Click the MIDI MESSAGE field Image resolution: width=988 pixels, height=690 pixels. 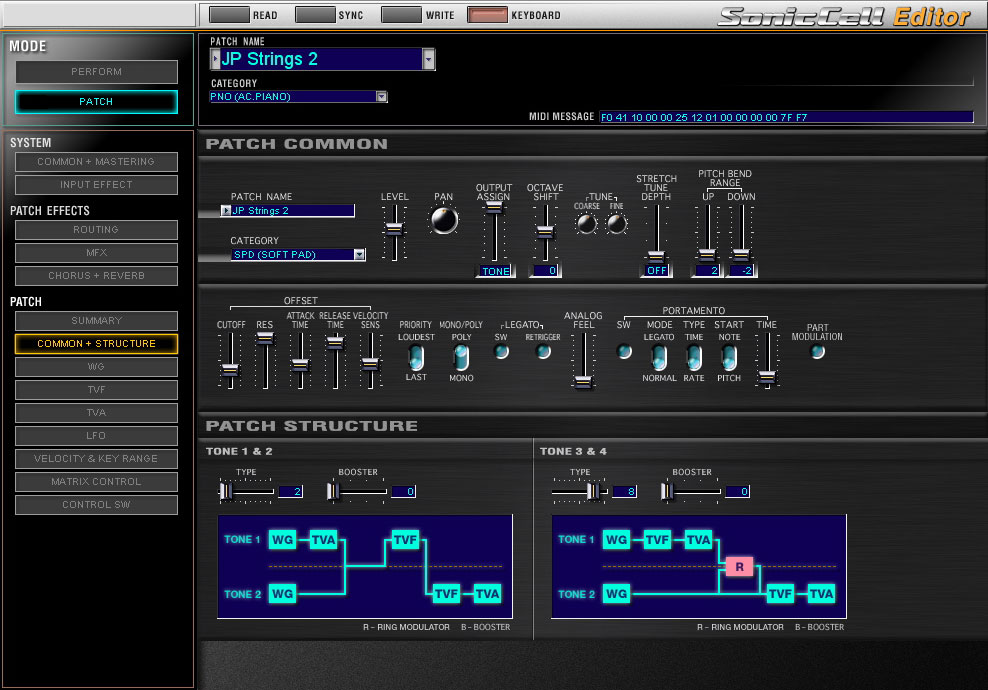(786, 117)
